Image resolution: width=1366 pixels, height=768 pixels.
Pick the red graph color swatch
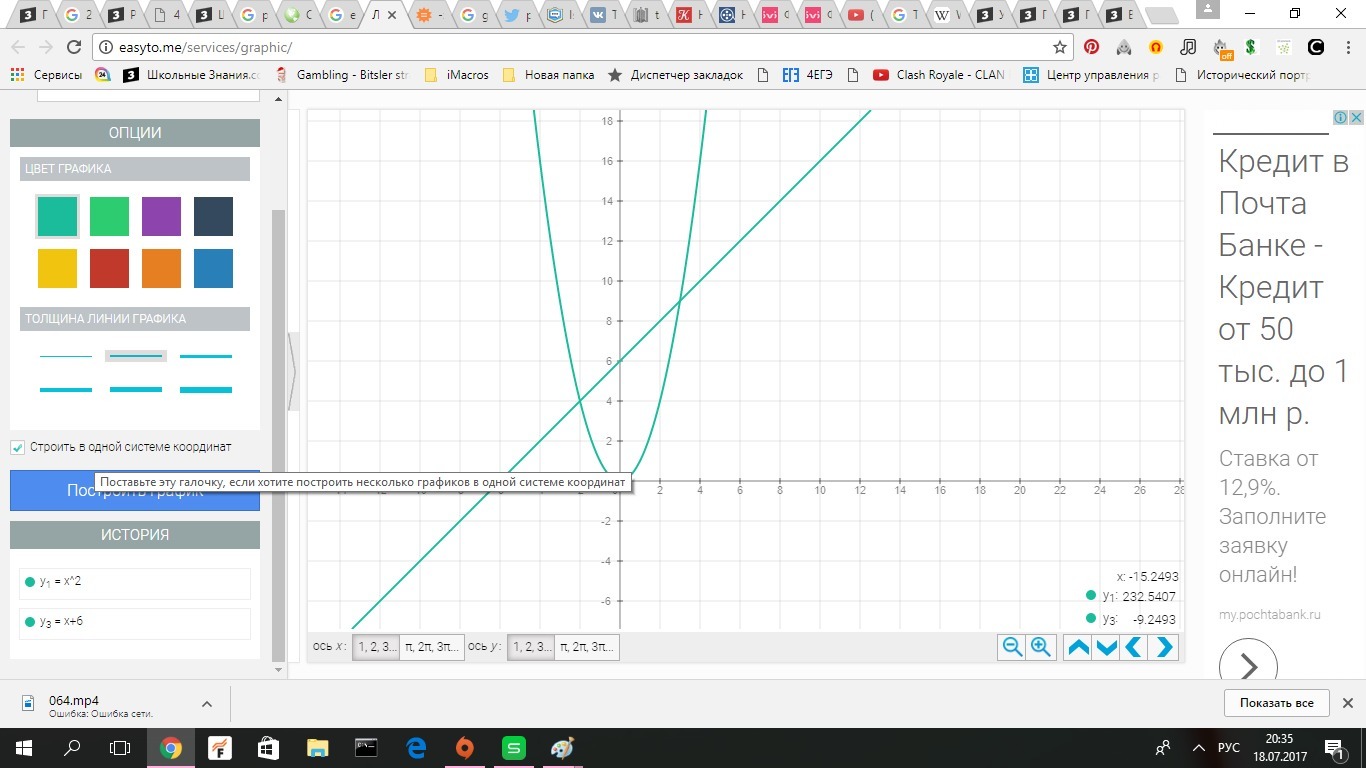coord(109,268)
